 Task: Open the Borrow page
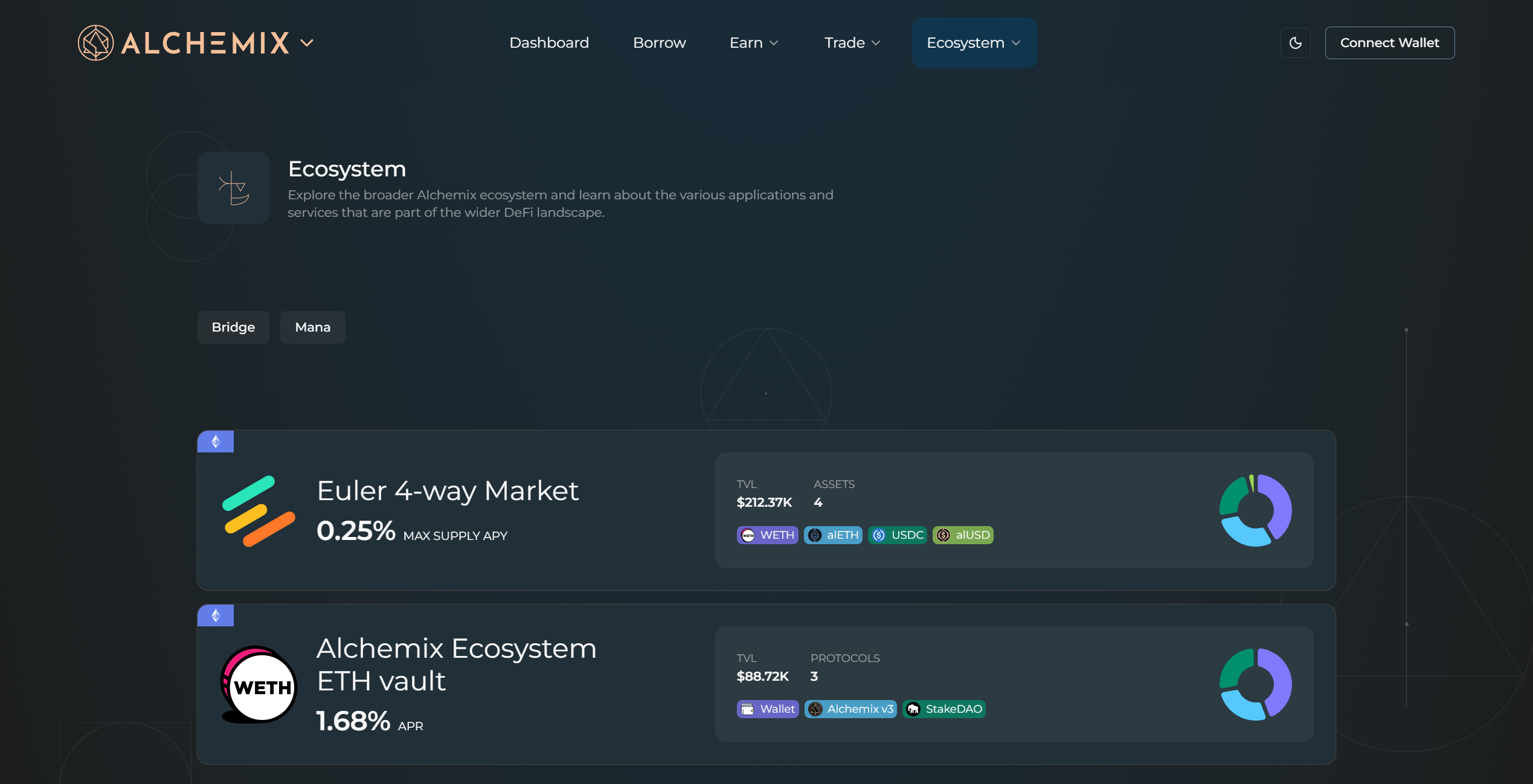pyautogui.click(x=660, y=43)
